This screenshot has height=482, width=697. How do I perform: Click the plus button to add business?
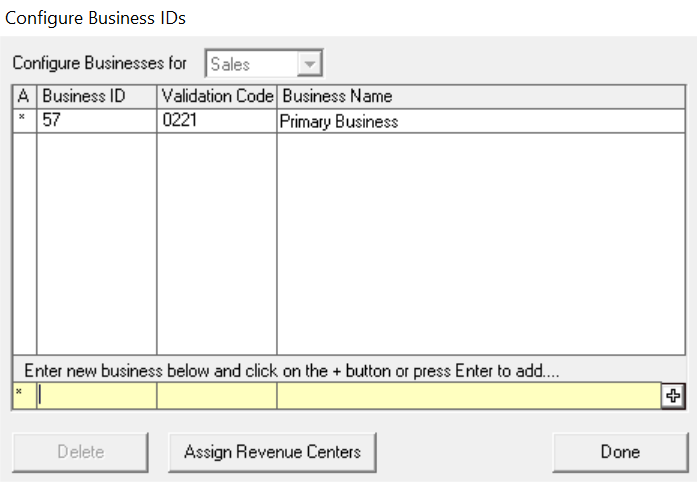click(673, 396)
